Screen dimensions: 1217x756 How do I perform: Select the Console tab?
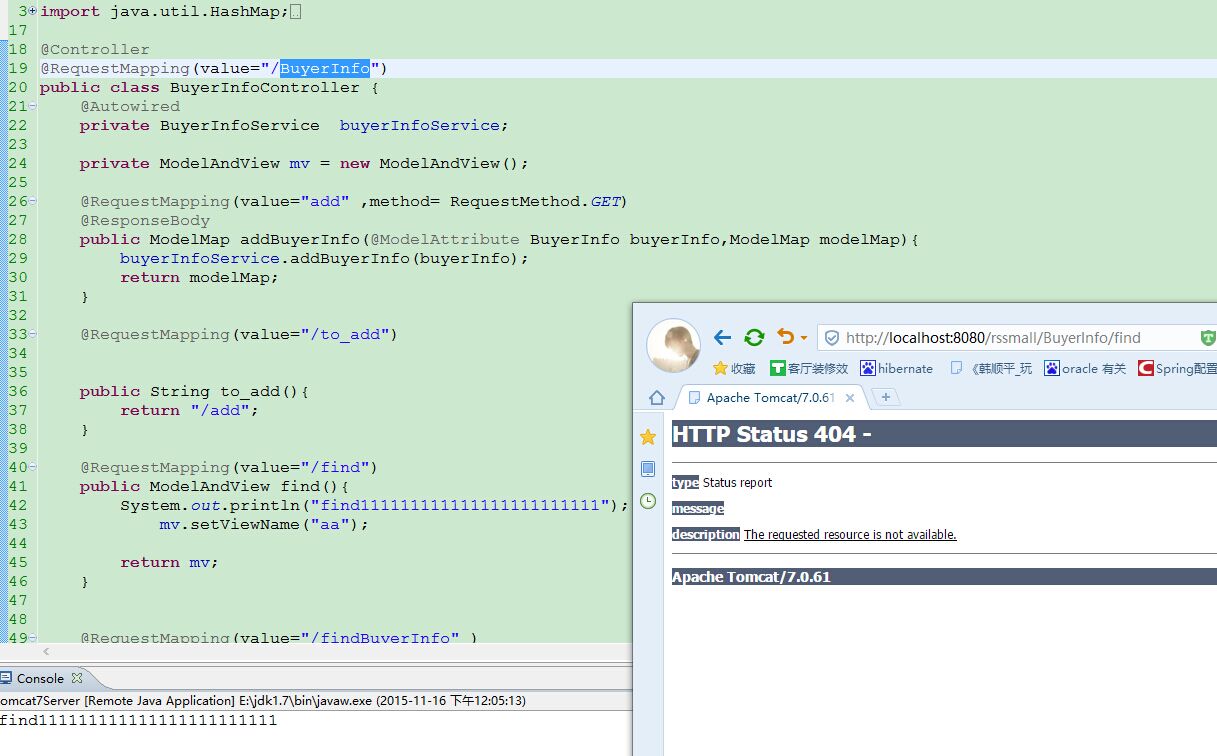40,678
